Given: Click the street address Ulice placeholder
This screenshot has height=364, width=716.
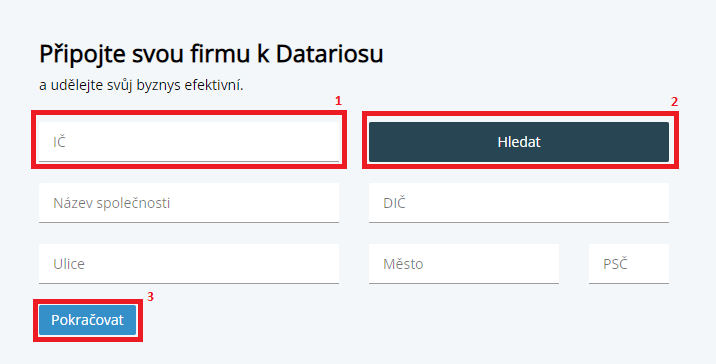Looking at the screenshot, I should (69, 264).
